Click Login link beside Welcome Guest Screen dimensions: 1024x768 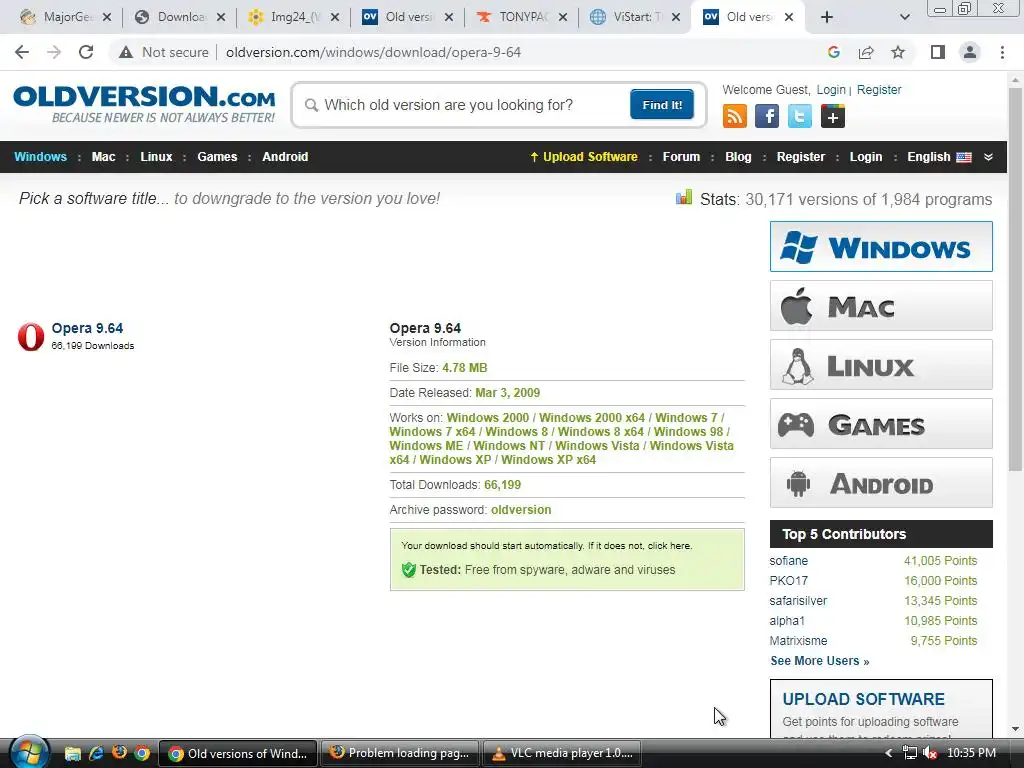click(x=831, y=89)
